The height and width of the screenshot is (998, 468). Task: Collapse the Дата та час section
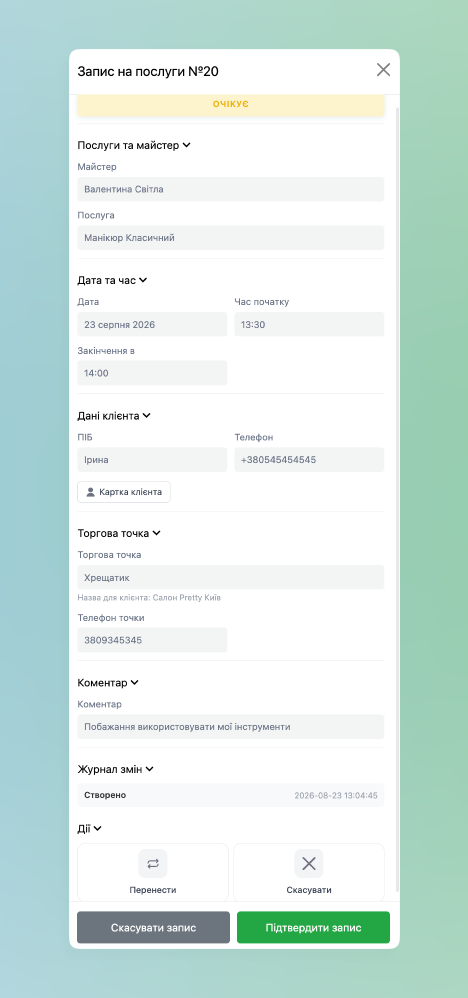(x=143, y=280)
